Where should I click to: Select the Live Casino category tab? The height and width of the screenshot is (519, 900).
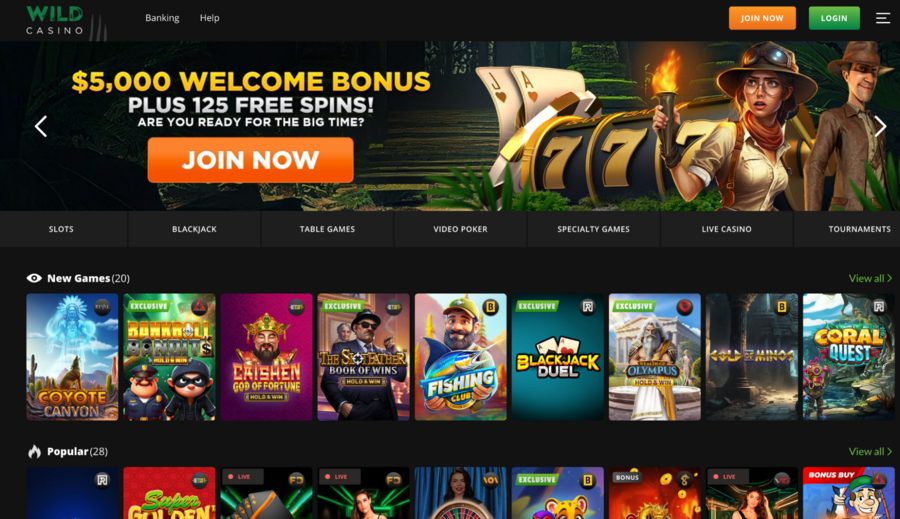point(726,229)
